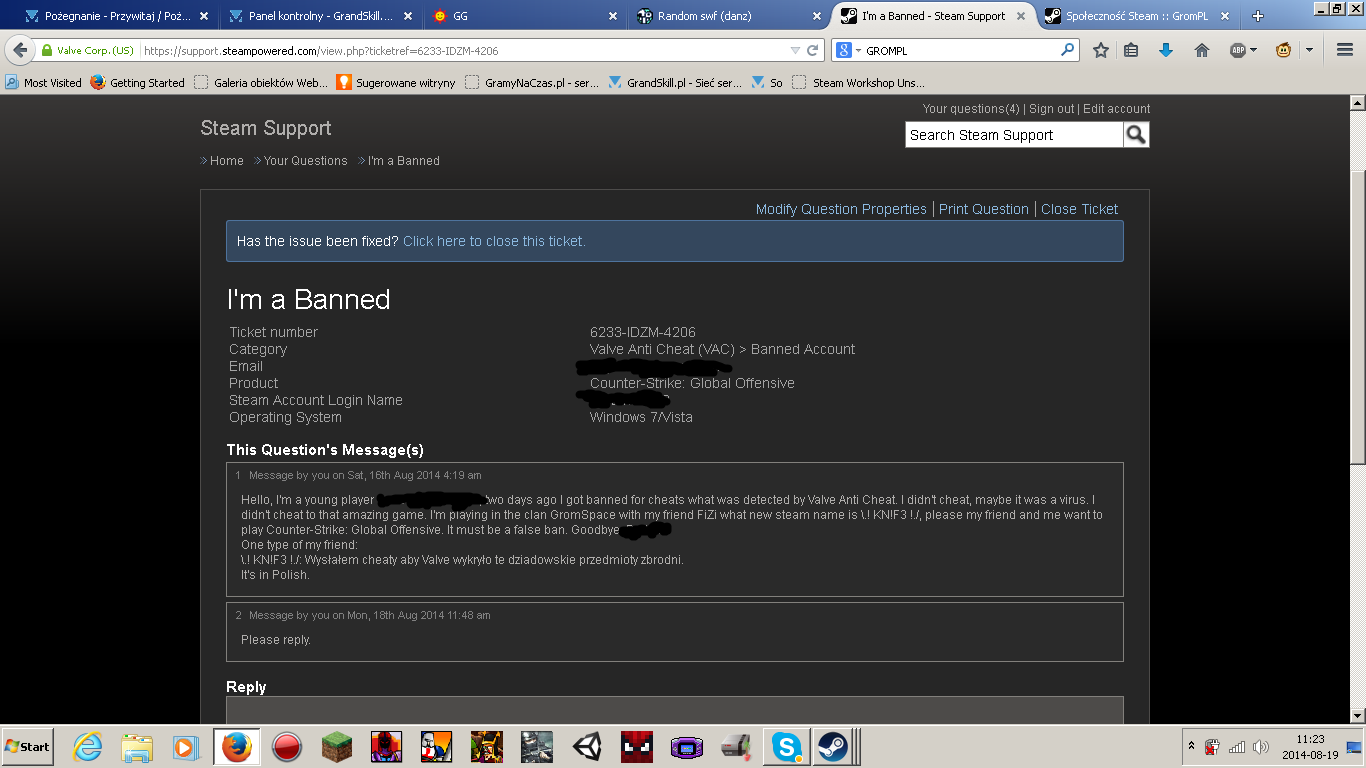Open the bookmarks list icon

pyautogui.click(x=1131, y=50)
